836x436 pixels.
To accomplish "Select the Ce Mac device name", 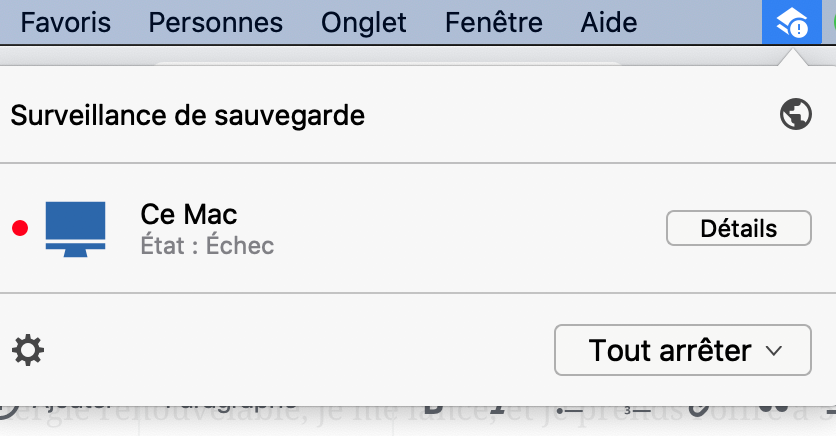I will click(189, 214).
